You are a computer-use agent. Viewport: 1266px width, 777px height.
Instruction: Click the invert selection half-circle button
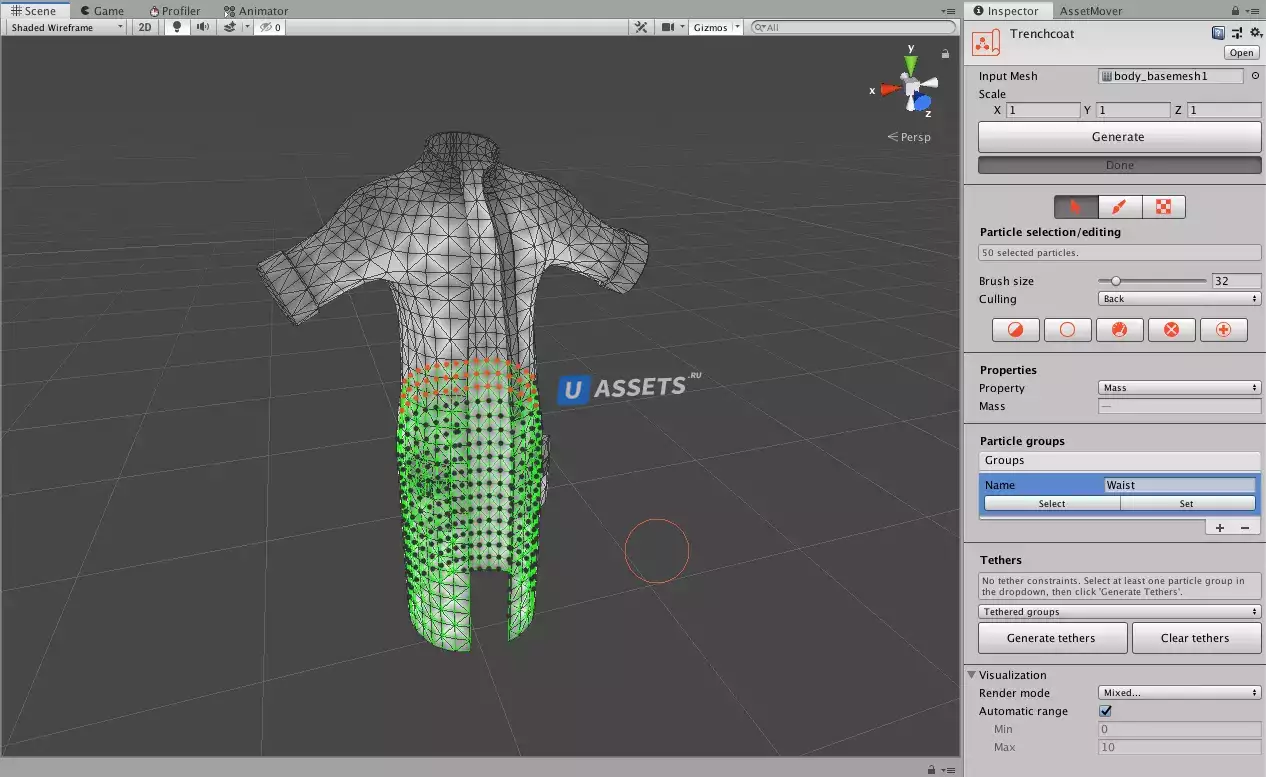point(1016,330)
